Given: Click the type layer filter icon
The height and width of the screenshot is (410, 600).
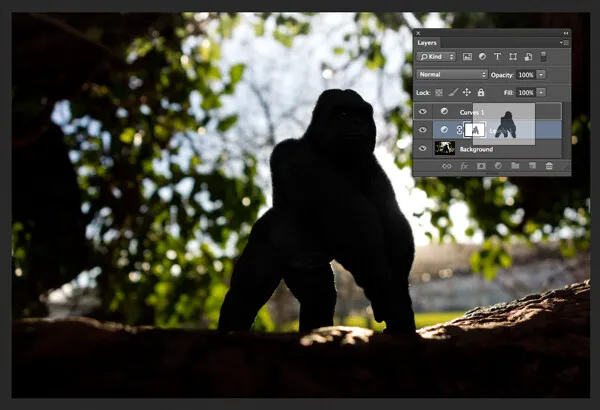Looking at the screenshot, I should coord(497,57).
